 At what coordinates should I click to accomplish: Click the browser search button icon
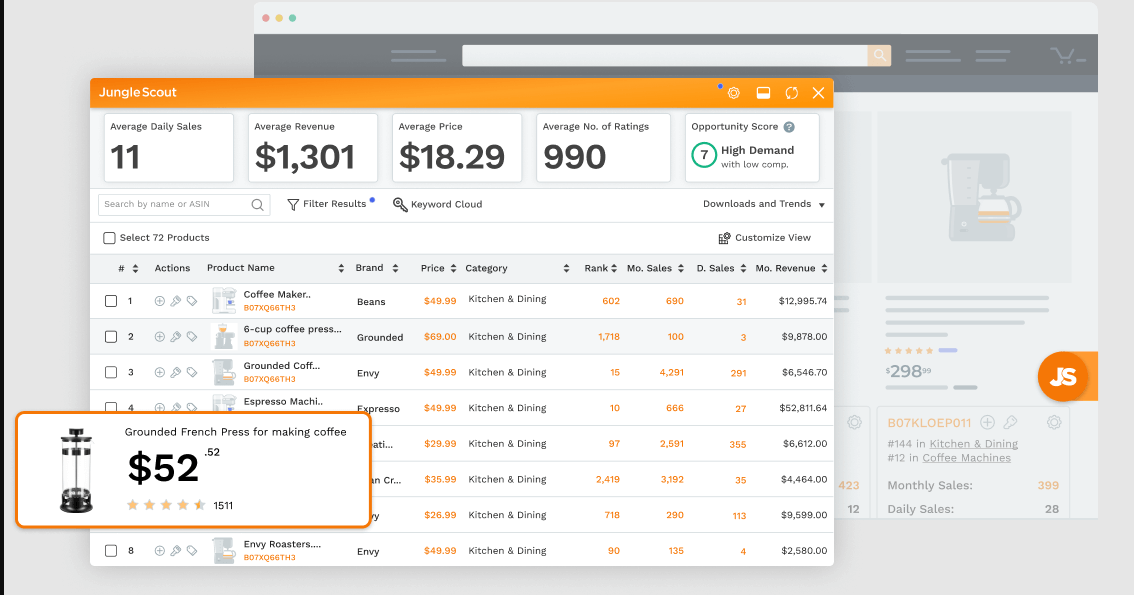tap(879, 56)
